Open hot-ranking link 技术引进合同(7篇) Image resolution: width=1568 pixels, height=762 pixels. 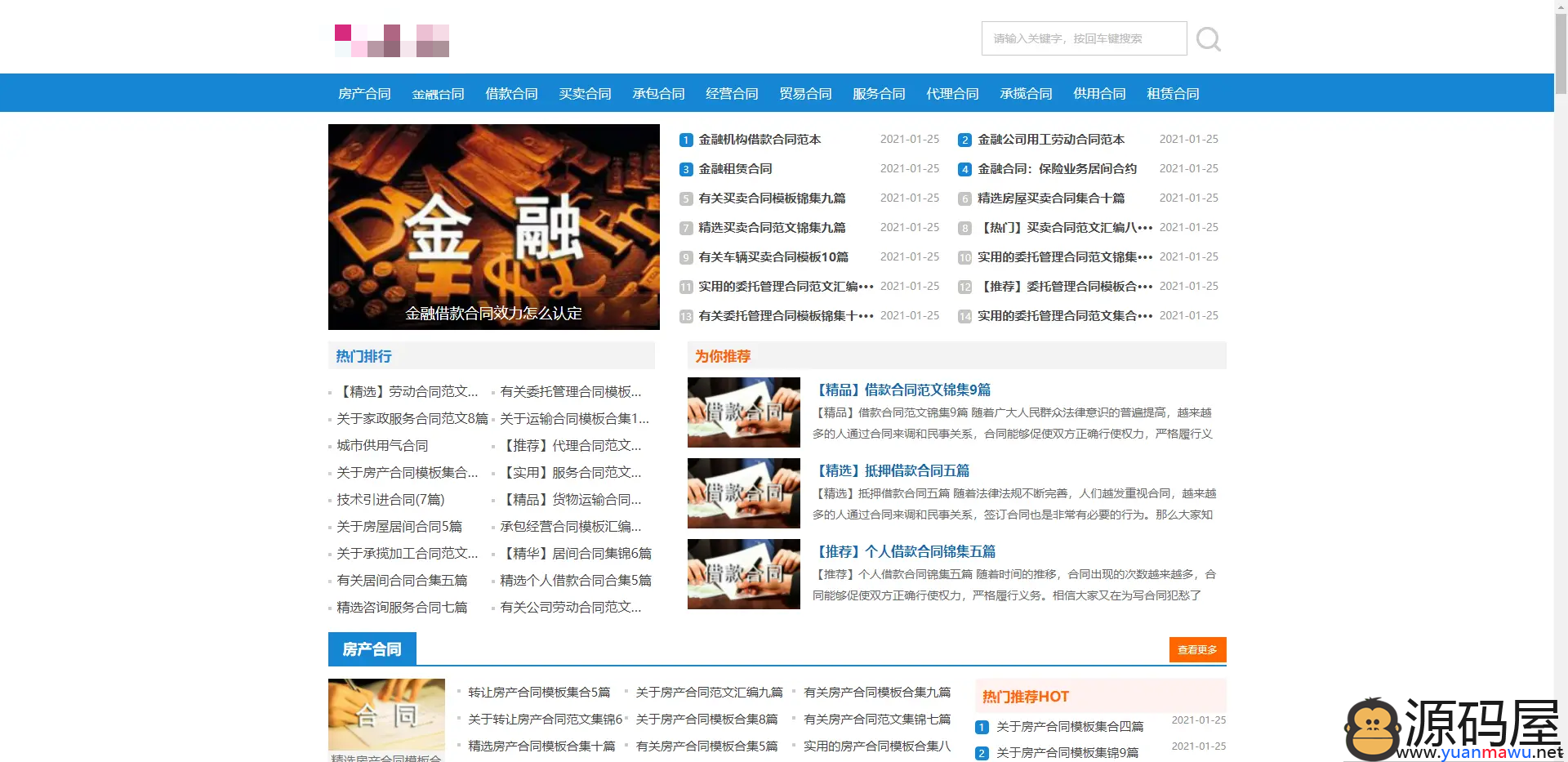click(x=390, y=500)
